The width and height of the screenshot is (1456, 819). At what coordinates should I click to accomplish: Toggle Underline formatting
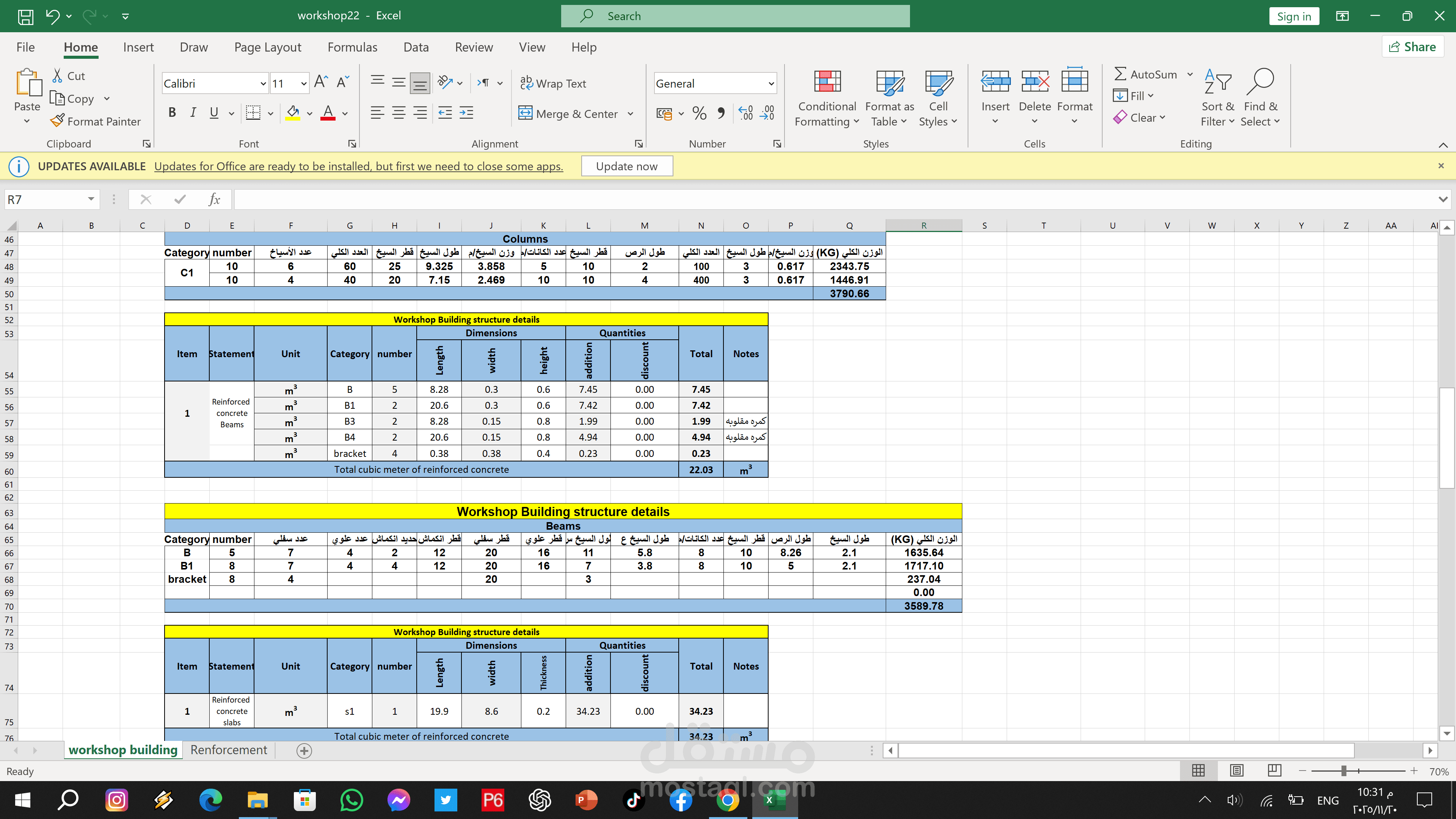click(x=213, y=113)
